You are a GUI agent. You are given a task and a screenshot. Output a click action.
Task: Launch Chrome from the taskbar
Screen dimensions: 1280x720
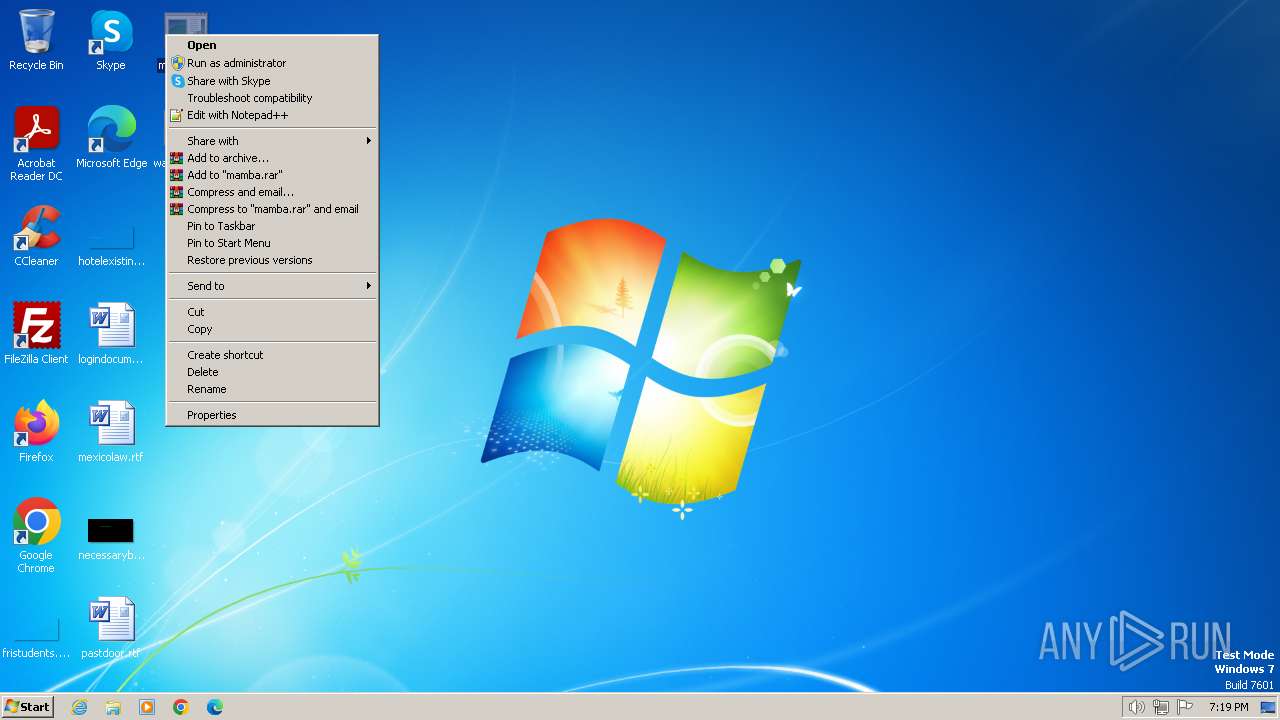pos(181,707)
